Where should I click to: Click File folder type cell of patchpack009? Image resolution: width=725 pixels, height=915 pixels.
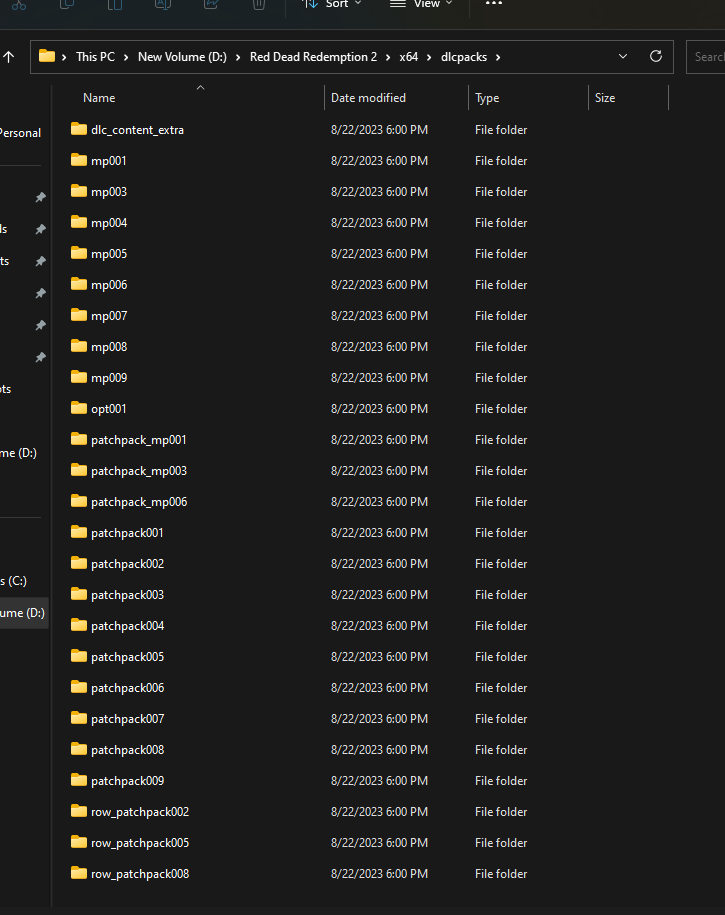click(501, 780)
